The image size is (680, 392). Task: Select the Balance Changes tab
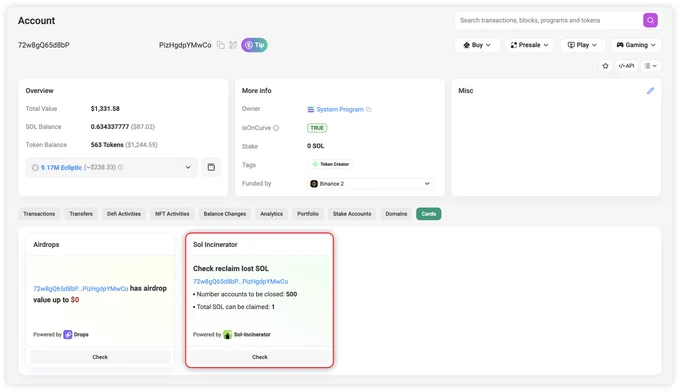[x=225, y=214]
